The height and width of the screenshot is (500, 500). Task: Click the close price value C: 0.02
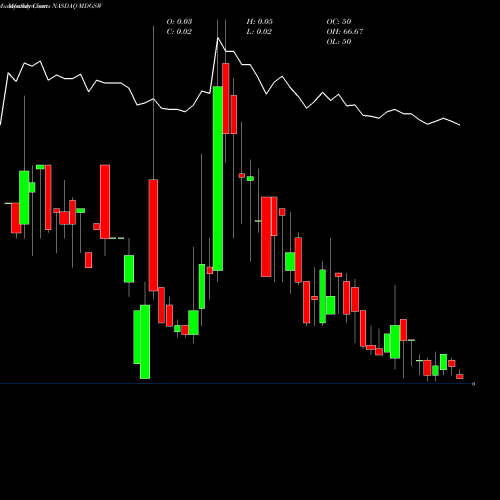pos(179,32)
